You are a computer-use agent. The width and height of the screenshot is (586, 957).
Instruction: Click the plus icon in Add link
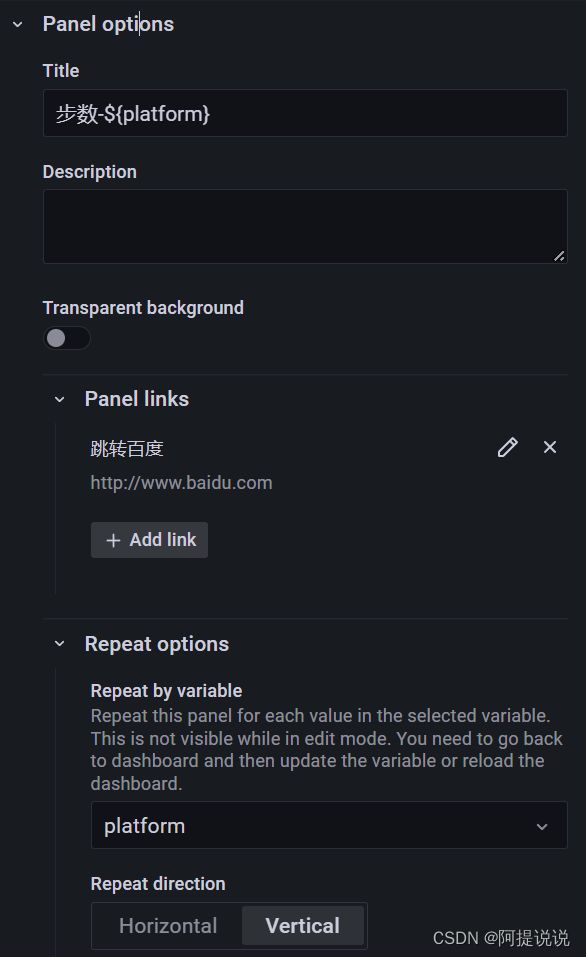point(113,540)
